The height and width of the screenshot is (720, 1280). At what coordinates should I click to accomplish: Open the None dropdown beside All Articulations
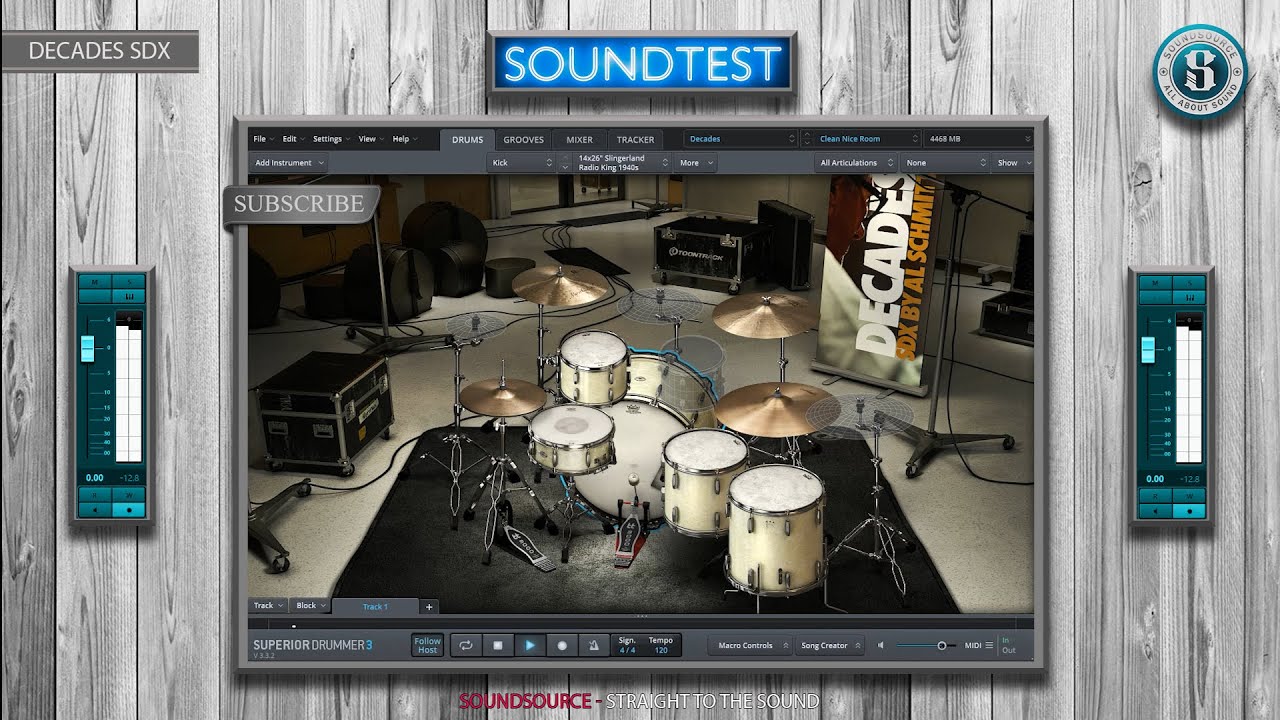[944, 162]
